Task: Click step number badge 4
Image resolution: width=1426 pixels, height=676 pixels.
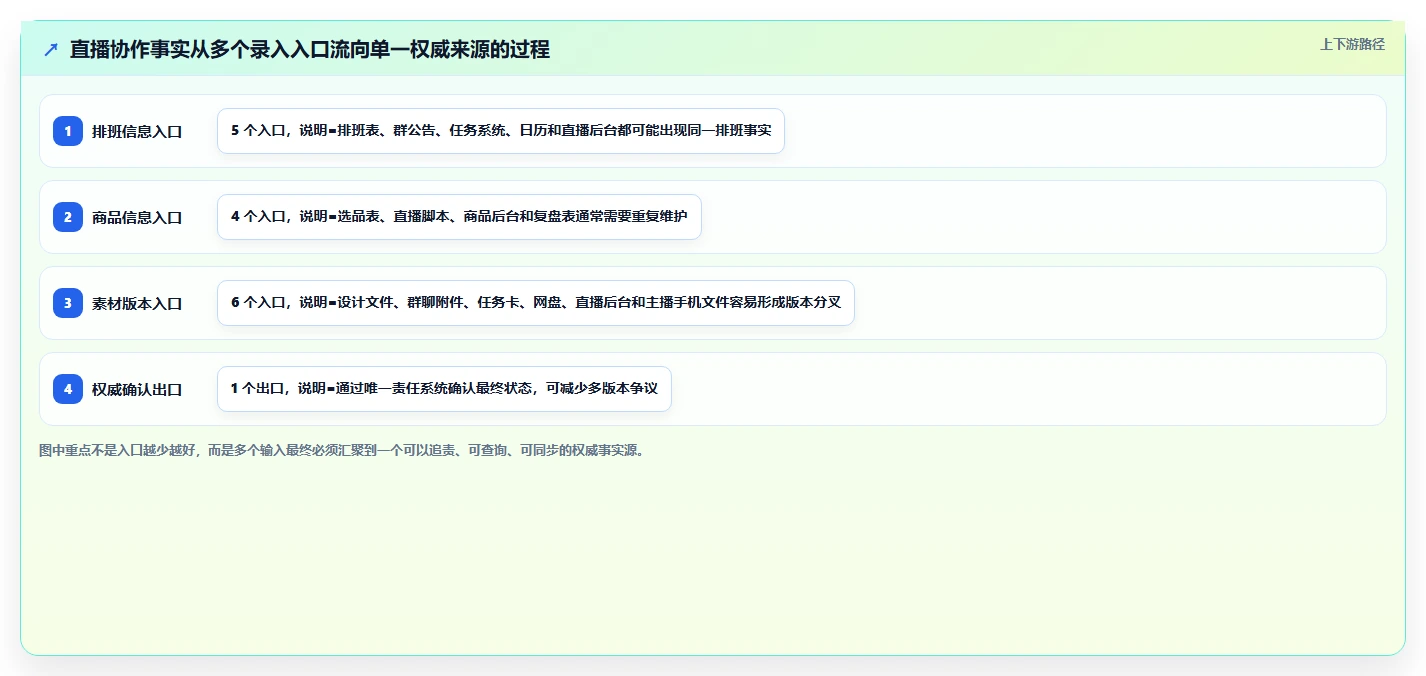Action: pos(68,389)
